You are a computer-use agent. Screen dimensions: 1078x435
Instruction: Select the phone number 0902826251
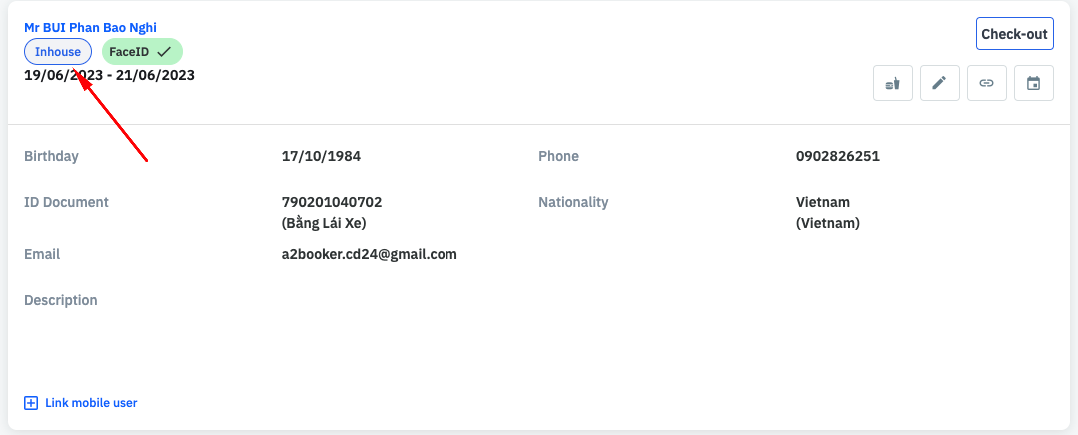pos(837,156)
